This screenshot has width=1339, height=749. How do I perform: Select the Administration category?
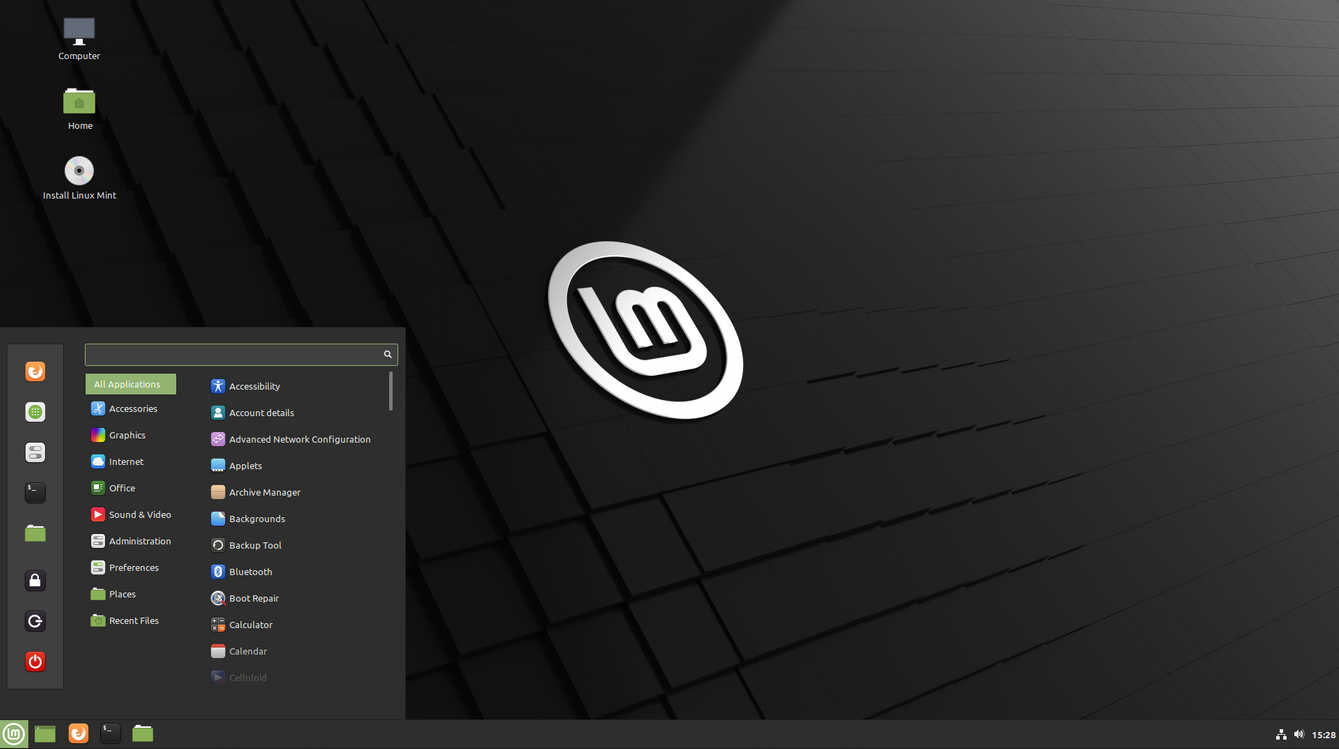point(131,541)
